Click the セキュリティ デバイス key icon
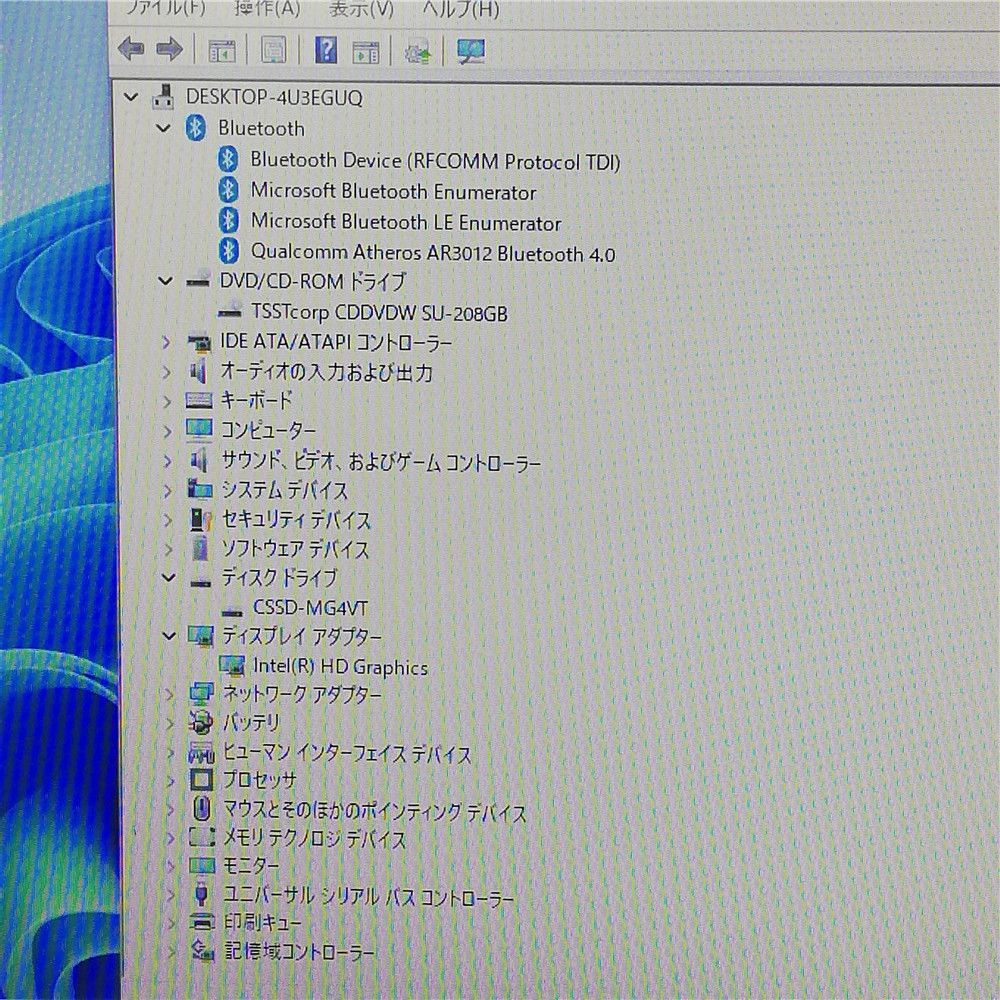This screenshot has width=1000, height=1000. coord(201,520)
